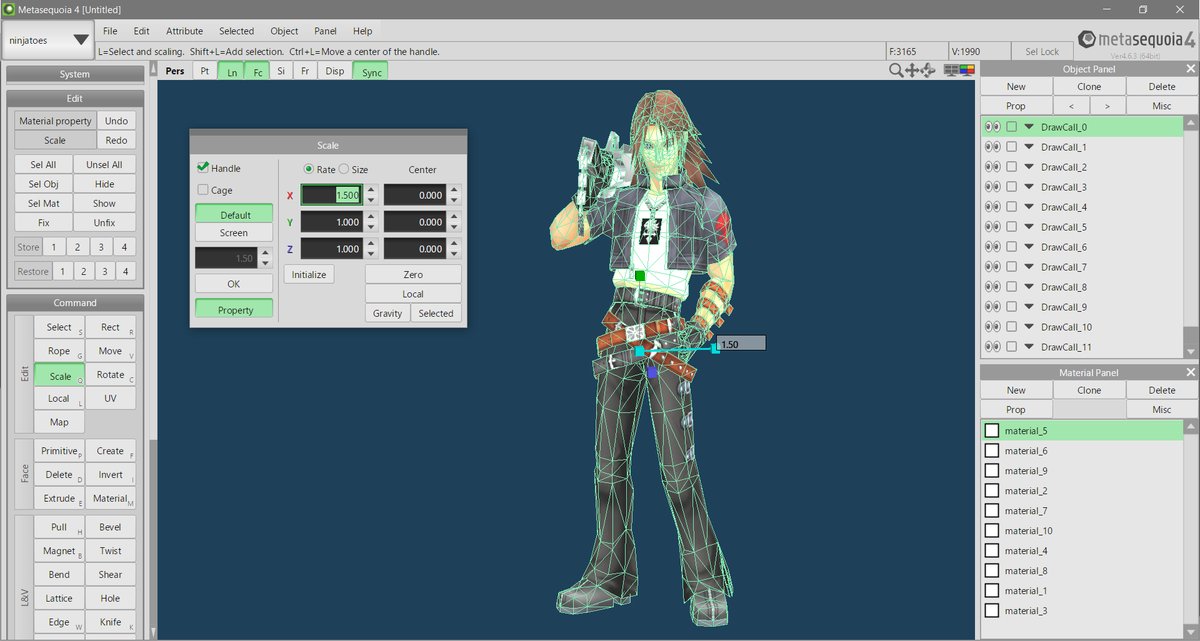Click the gray multi-view layout icon
1200x641 pixels.
pos(951,70)
